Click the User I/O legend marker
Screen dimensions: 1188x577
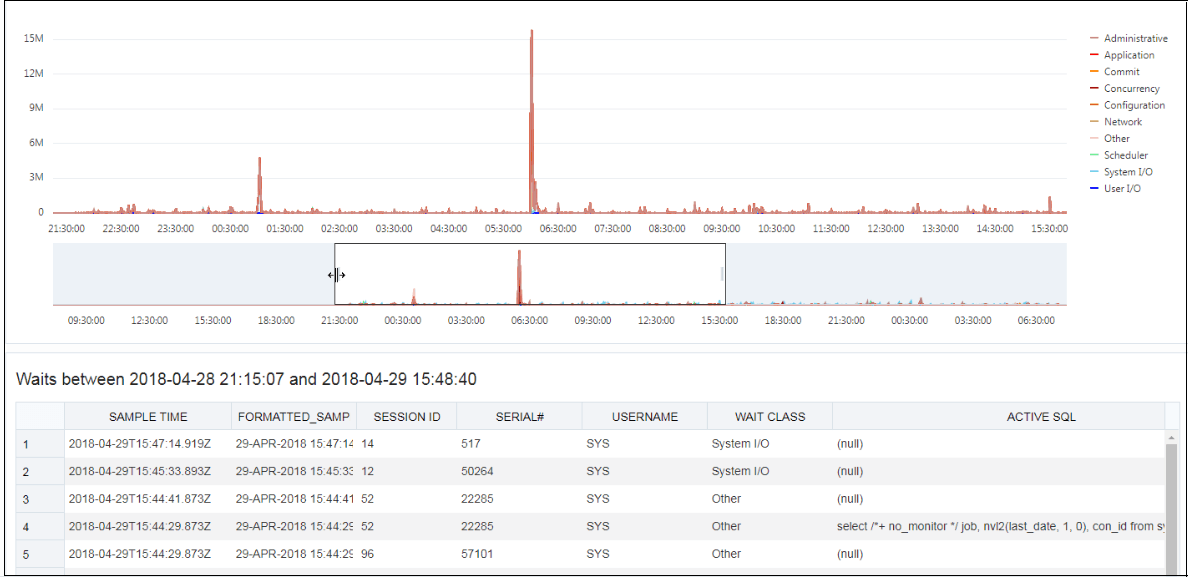(1092, 188)
